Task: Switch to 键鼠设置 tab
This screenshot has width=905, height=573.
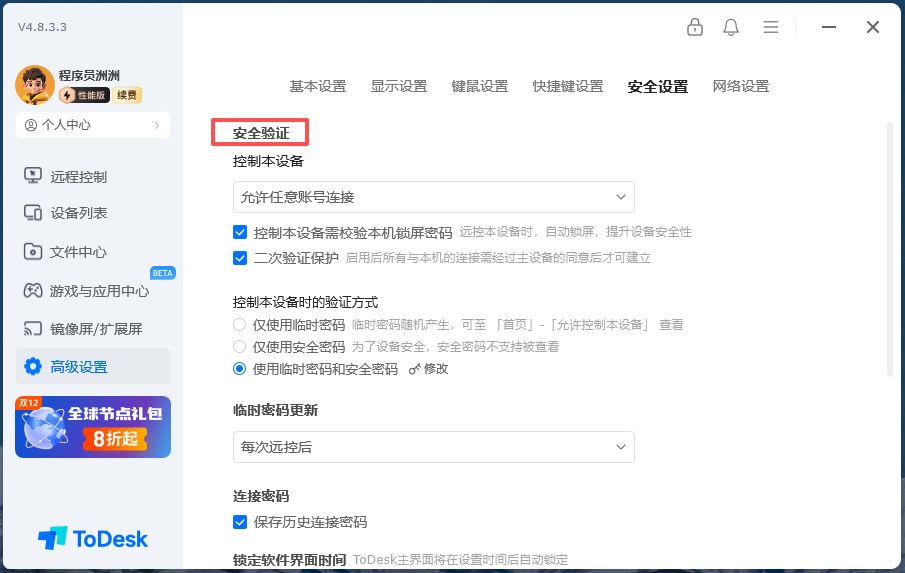Action: (480, 87)
